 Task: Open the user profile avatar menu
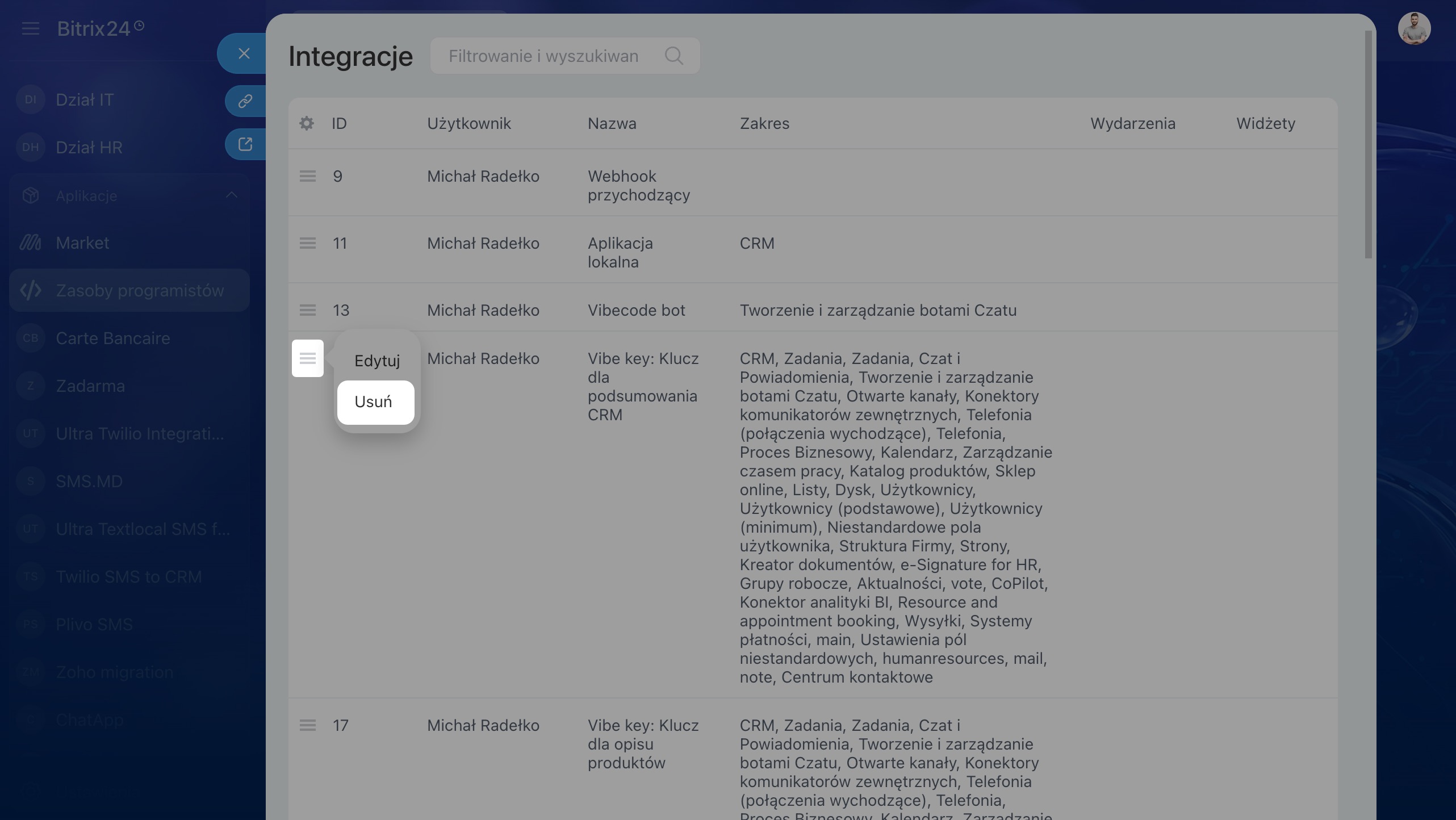(x=1414, y=28)
